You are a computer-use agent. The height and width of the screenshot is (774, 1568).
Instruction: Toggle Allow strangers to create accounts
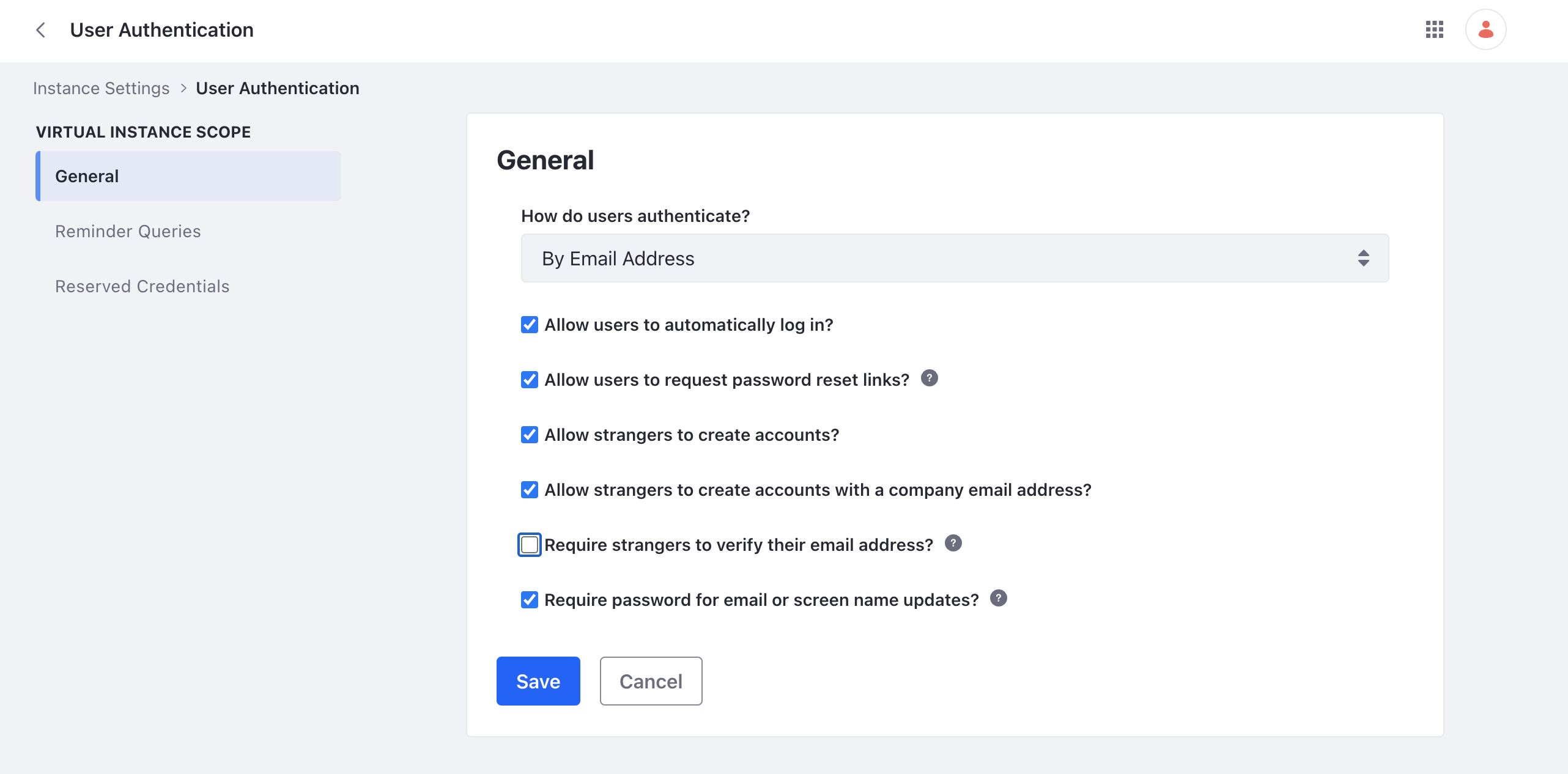[529, 434]
